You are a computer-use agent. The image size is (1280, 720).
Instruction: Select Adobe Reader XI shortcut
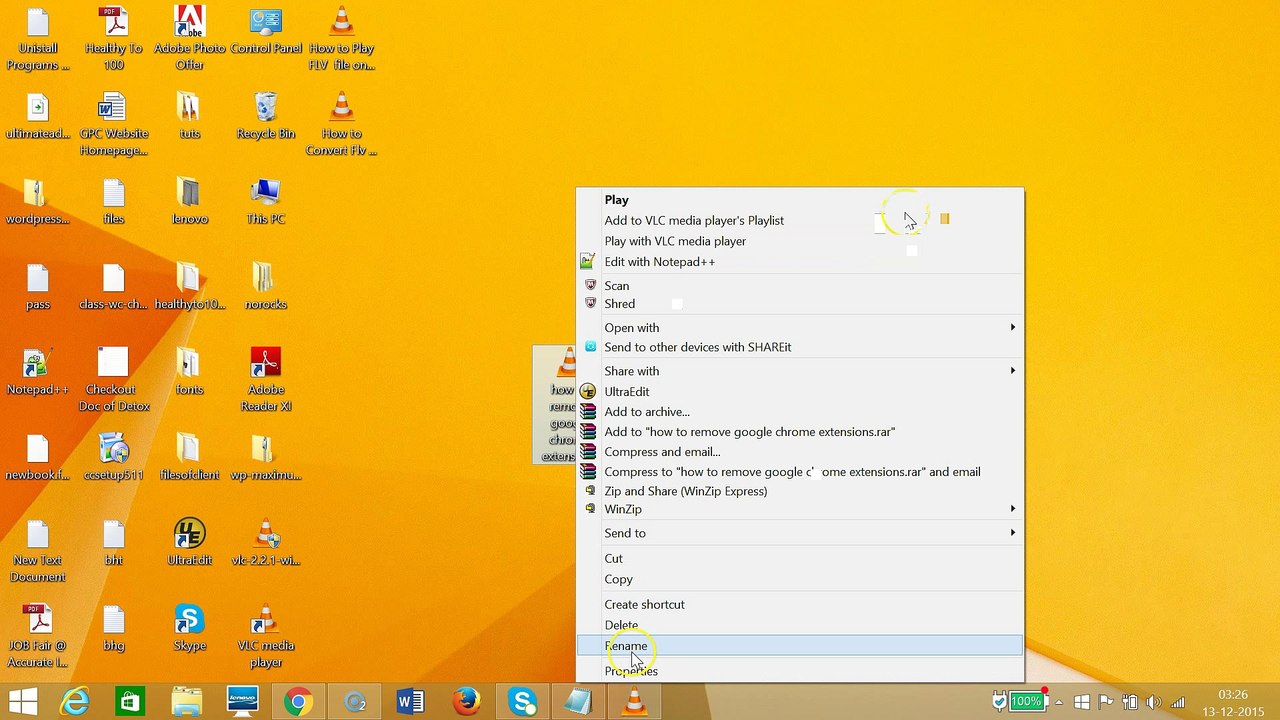click(265, 380)
